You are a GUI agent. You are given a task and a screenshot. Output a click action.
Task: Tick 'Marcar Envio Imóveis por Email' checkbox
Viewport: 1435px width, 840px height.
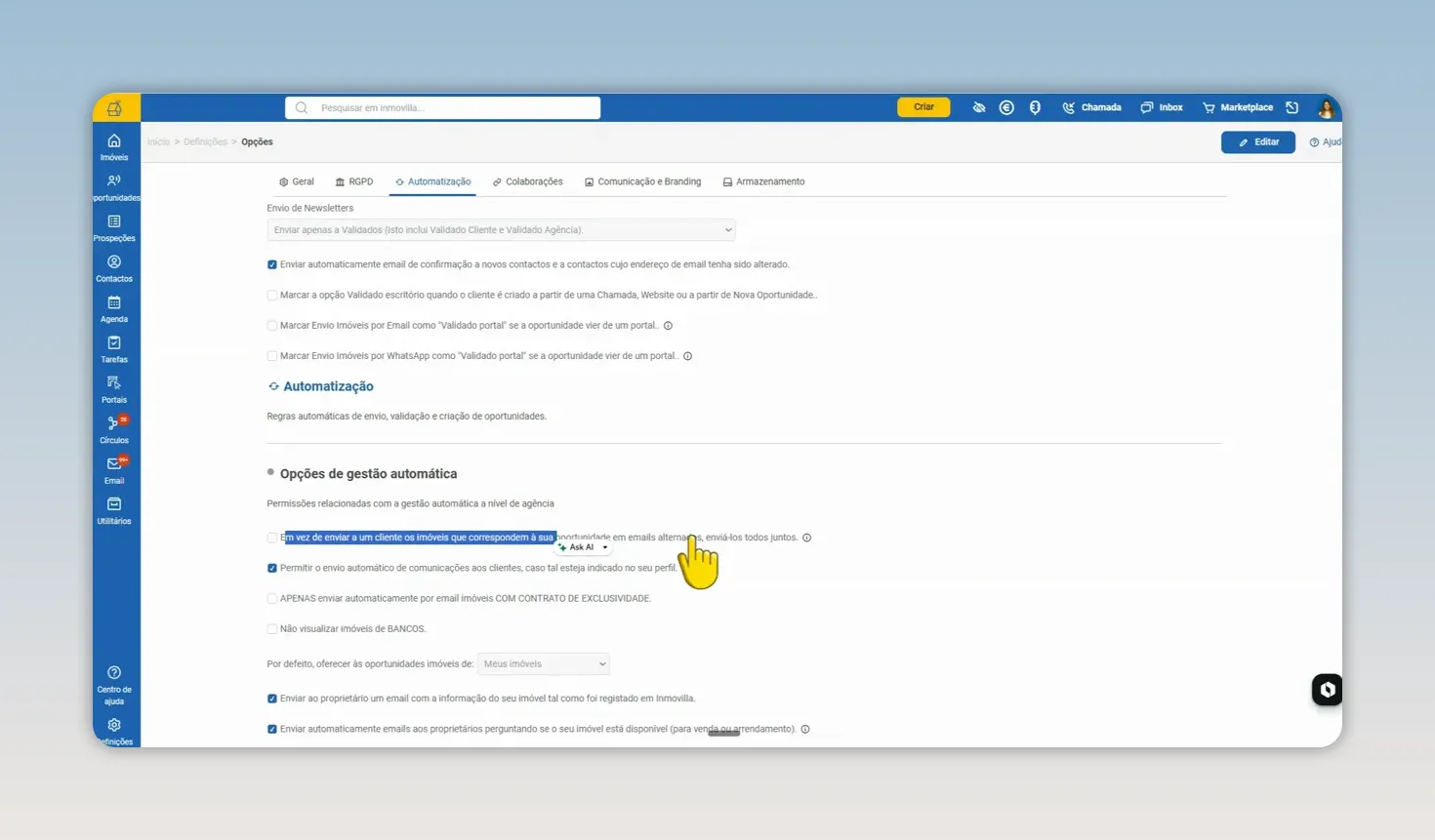(x=272, y=326)
